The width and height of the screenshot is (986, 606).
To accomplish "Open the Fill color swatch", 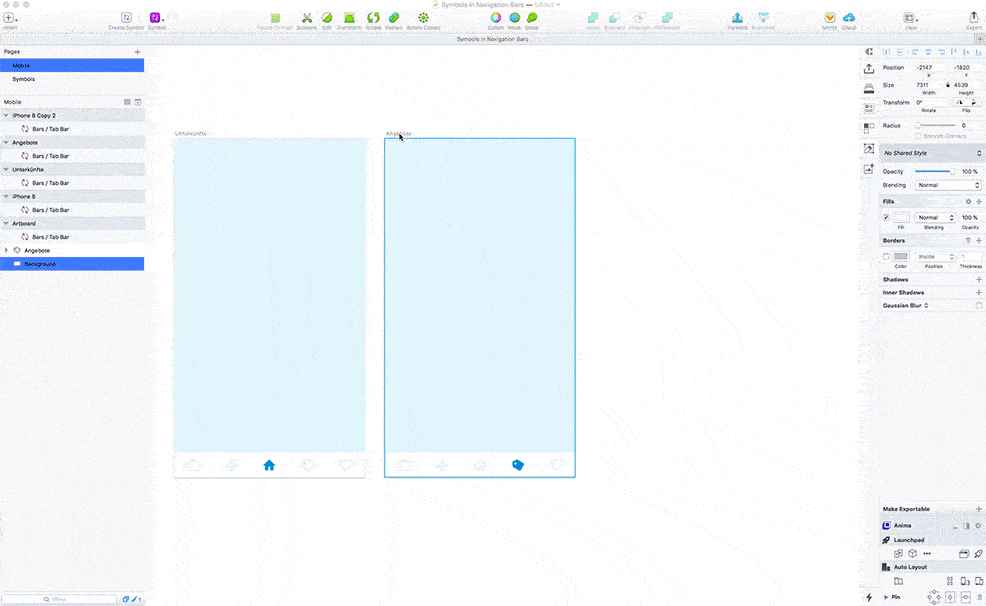I will point(901,218).
